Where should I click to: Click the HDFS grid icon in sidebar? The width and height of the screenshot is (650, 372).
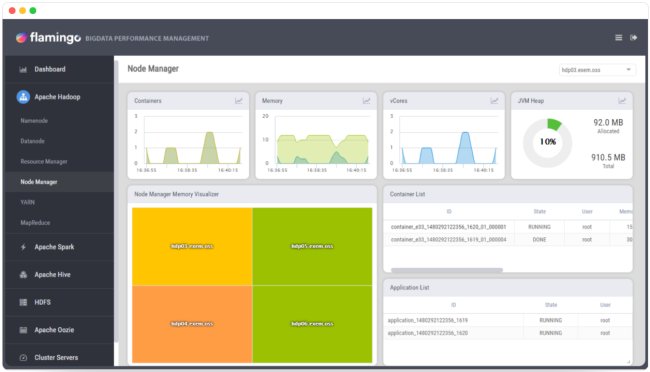[x=23, y=302]
